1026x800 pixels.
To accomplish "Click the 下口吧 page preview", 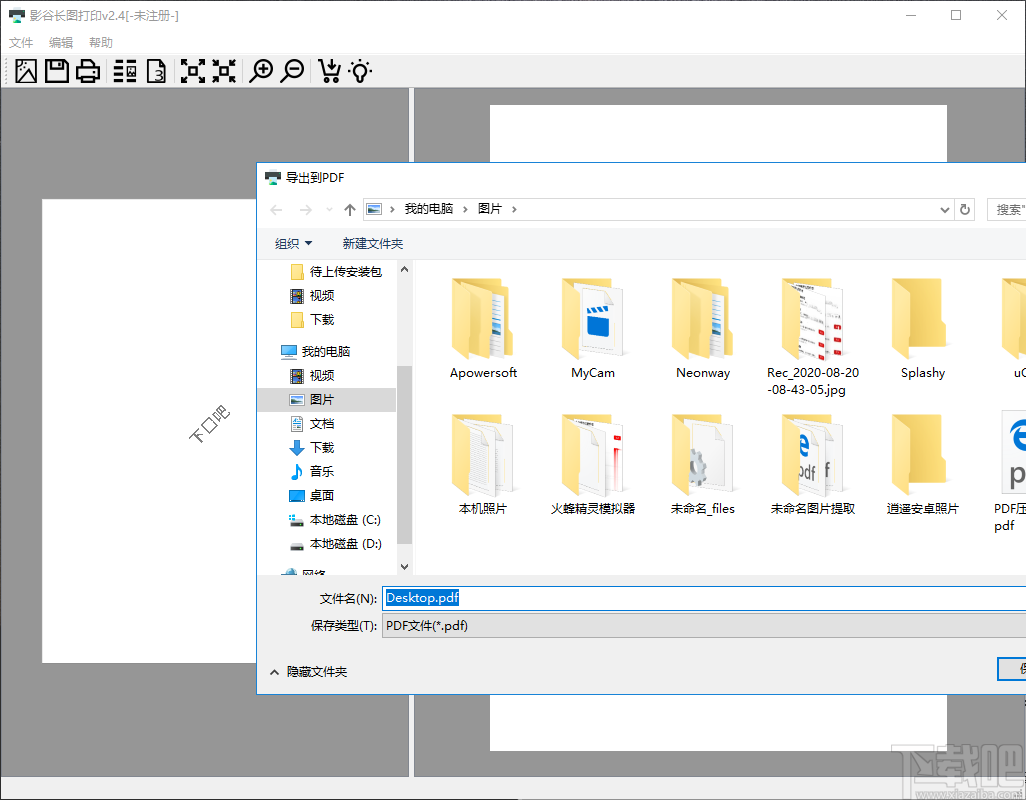I will [149, 430].
